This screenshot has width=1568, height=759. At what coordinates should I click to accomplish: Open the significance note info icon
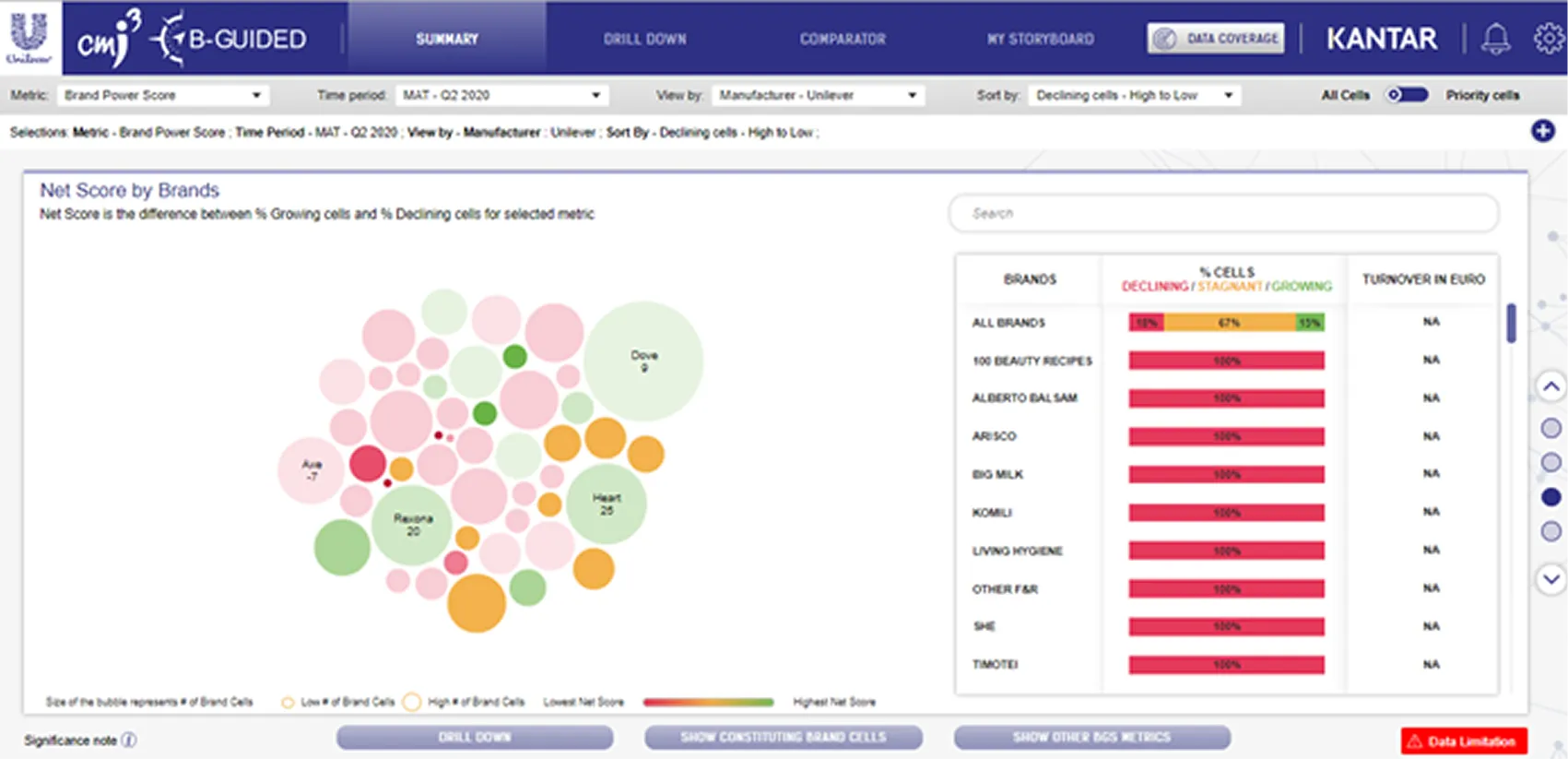point(129,740)
